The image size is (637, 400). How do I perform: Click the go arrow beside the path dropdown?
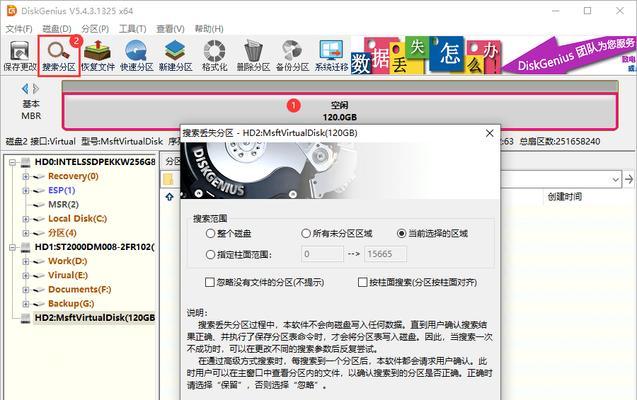629,179
